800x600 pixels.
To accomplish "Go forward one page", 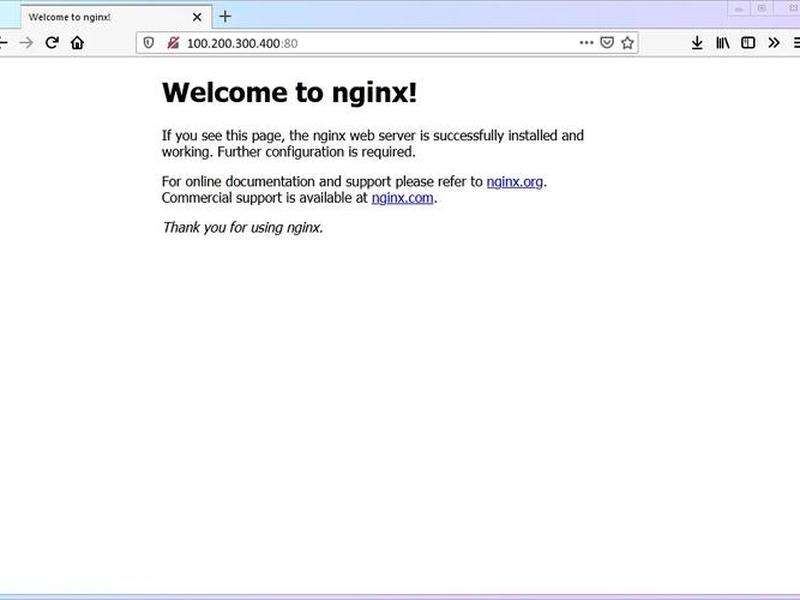I will tap(26, 43).
